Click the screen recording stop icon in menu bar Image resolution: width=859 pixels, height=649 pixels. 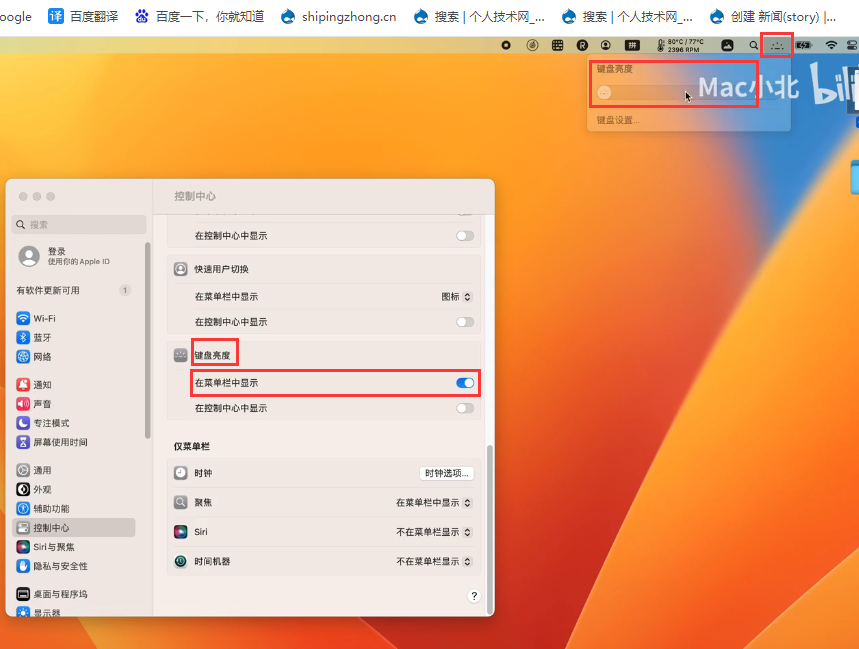click(506, 45)
